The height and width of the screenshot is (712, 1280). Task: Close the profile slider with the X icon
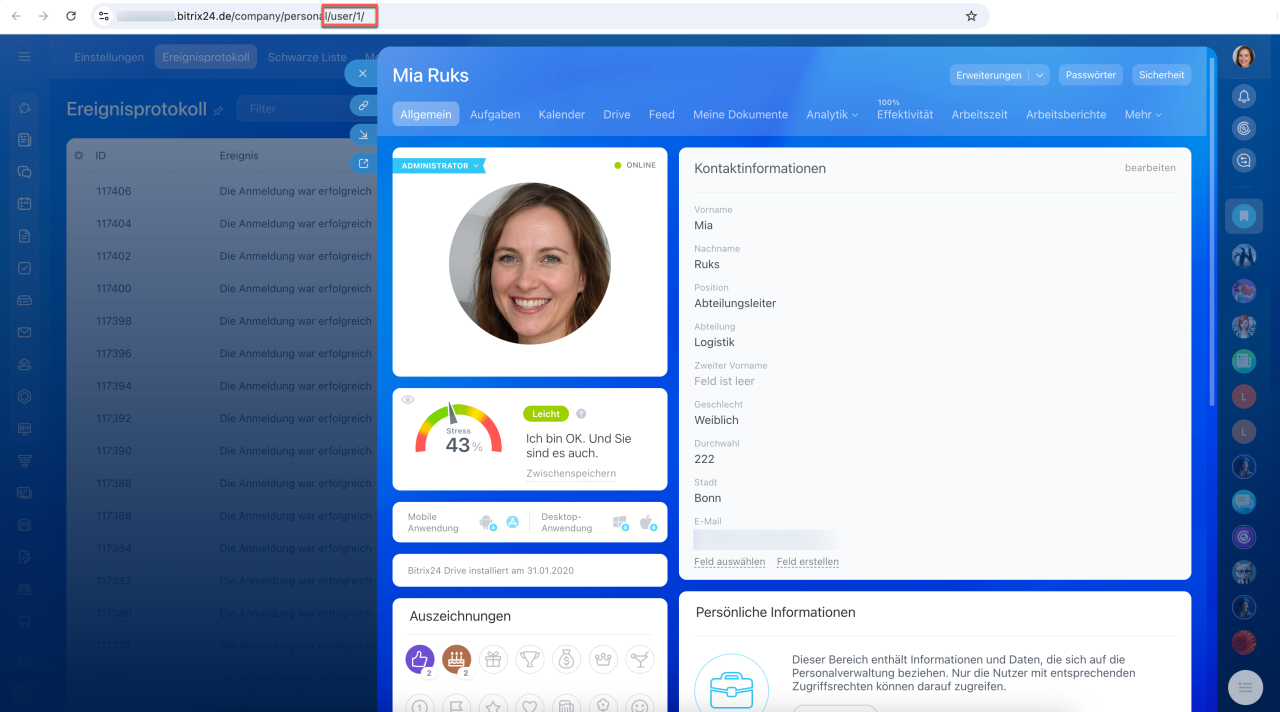click(x=362, y=73)
